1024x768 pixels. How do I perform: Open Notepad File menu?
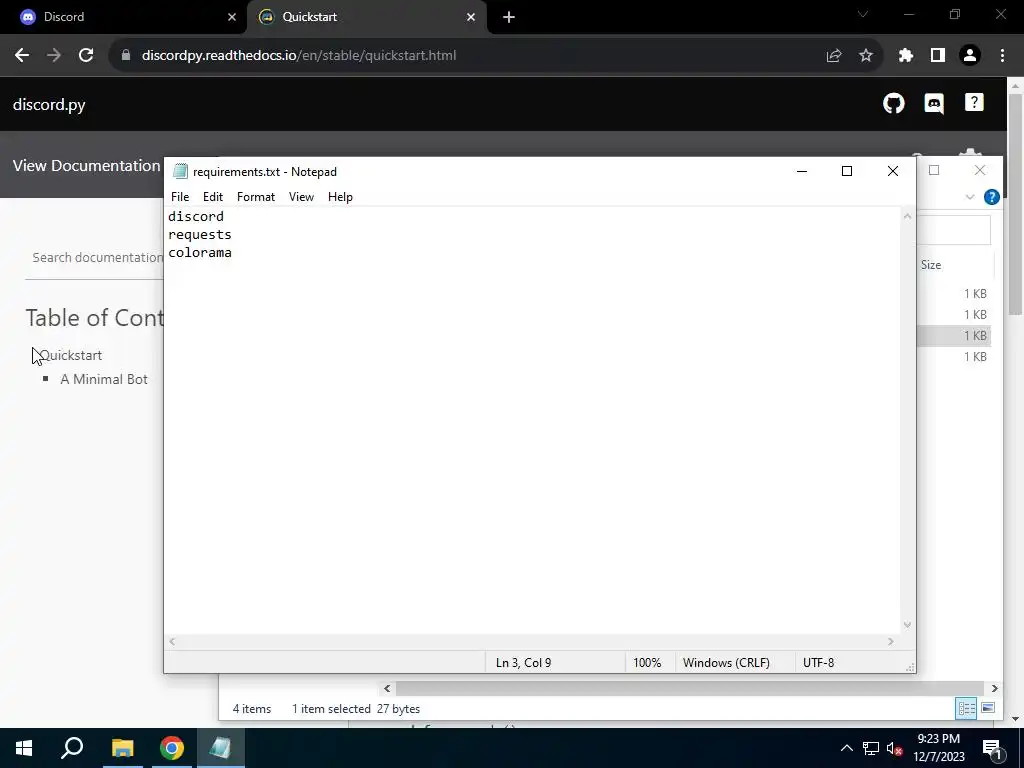[180, 197]
